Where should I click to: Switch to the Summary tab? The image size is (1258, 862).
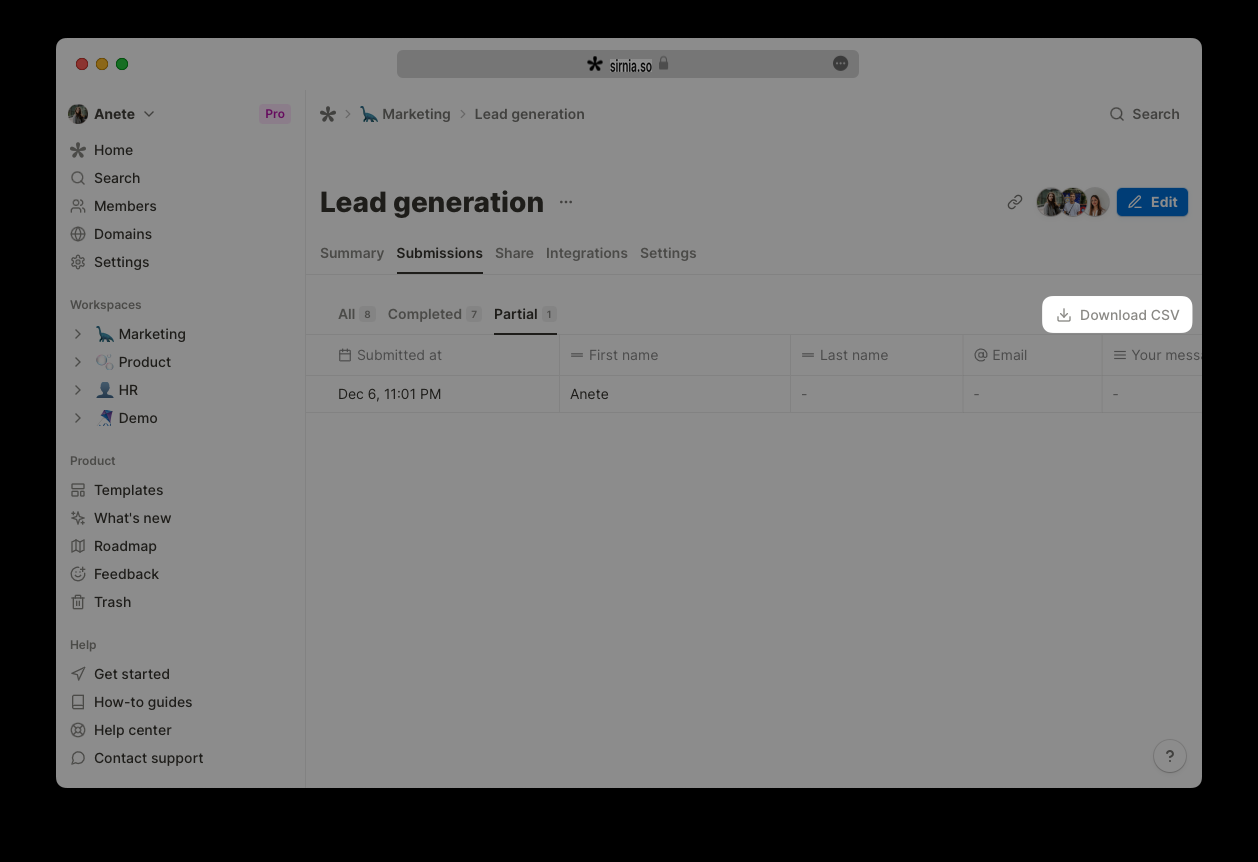(x=352, y=253)
